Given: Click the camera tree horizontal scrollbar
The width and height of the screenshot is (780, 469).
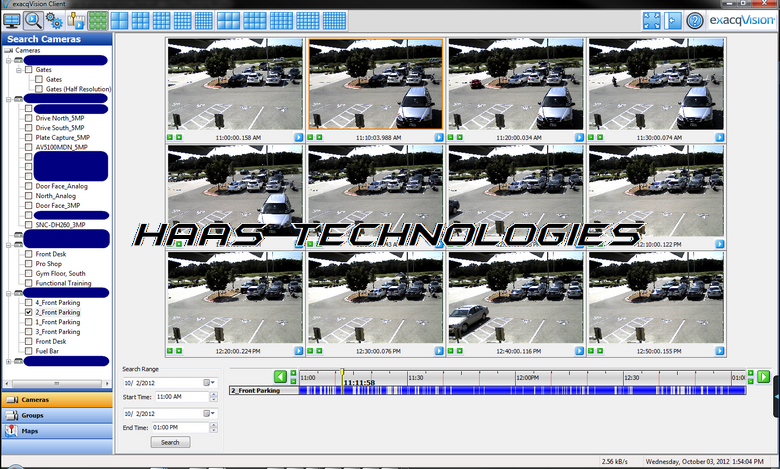Looking at the screenshot, I should (x=57, y=383).
